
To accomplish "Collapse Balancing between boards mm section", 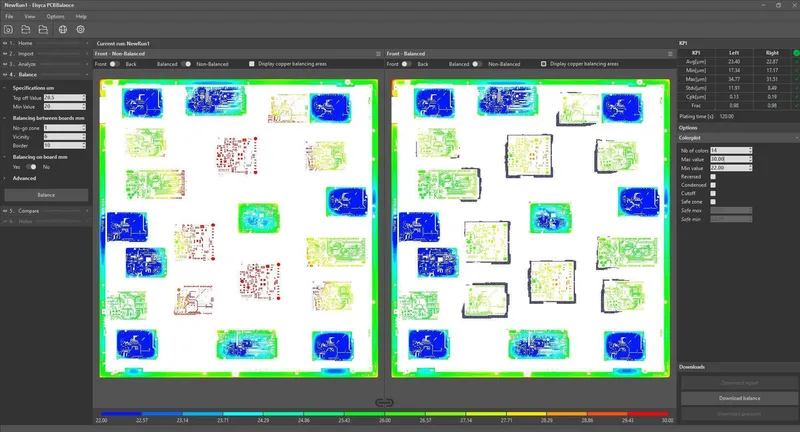I will [5, 118].
